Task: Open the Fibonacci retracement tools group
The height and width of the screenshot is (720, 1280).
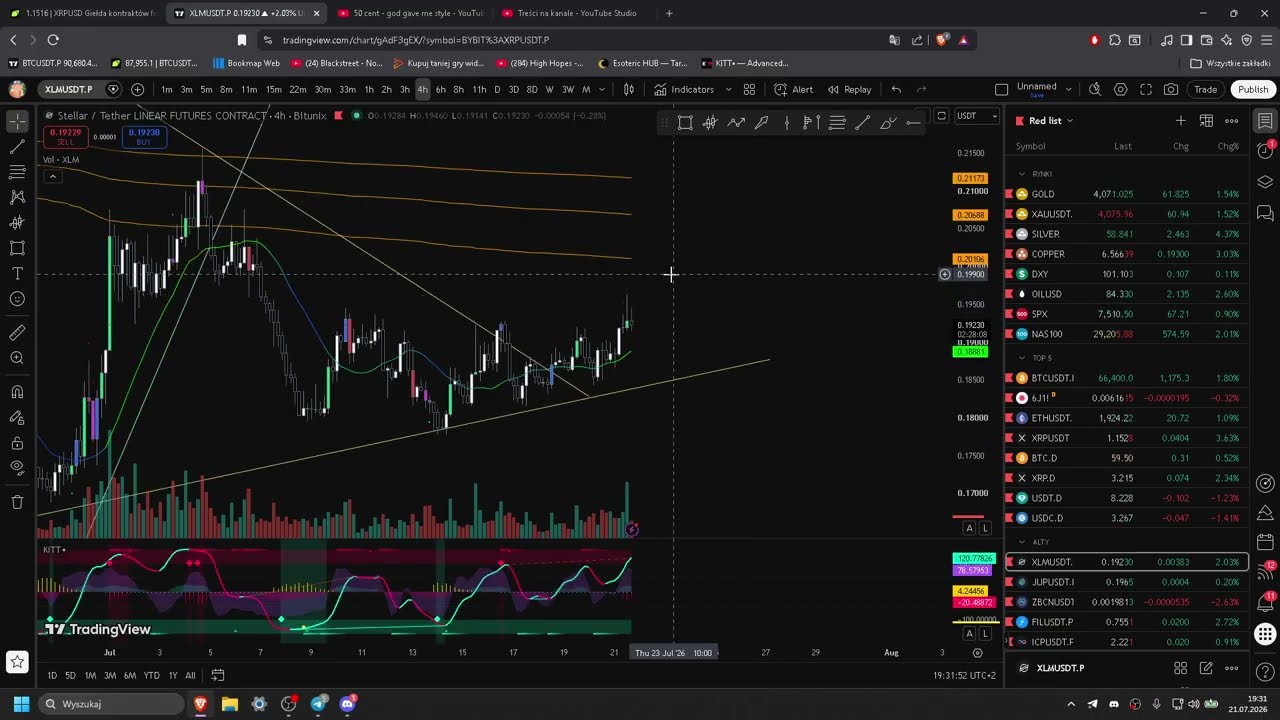Action: click(x=17, y=172)
